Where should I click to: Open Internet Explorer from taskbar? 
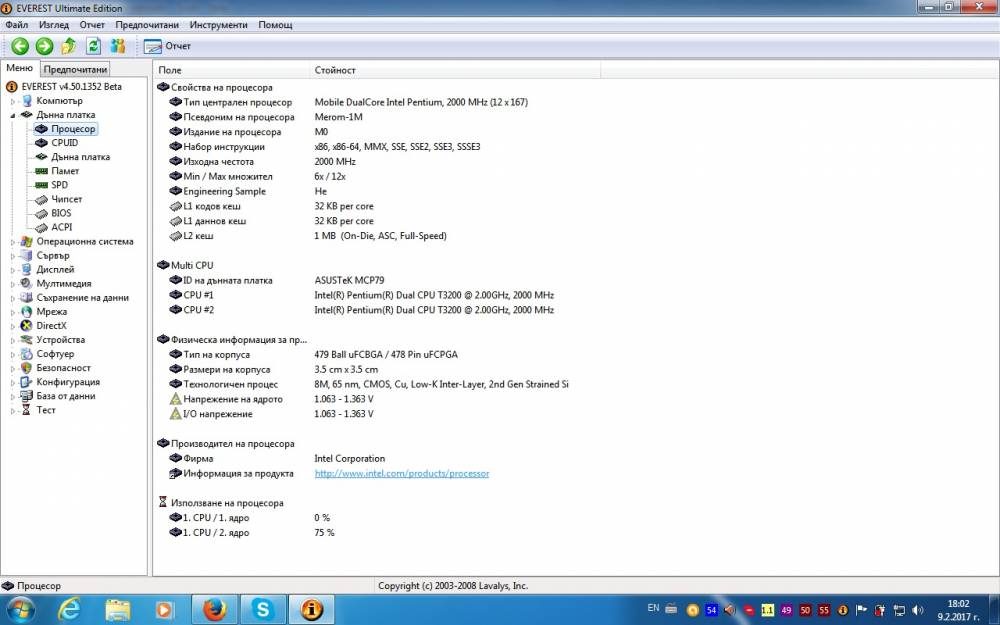point(69,610)
